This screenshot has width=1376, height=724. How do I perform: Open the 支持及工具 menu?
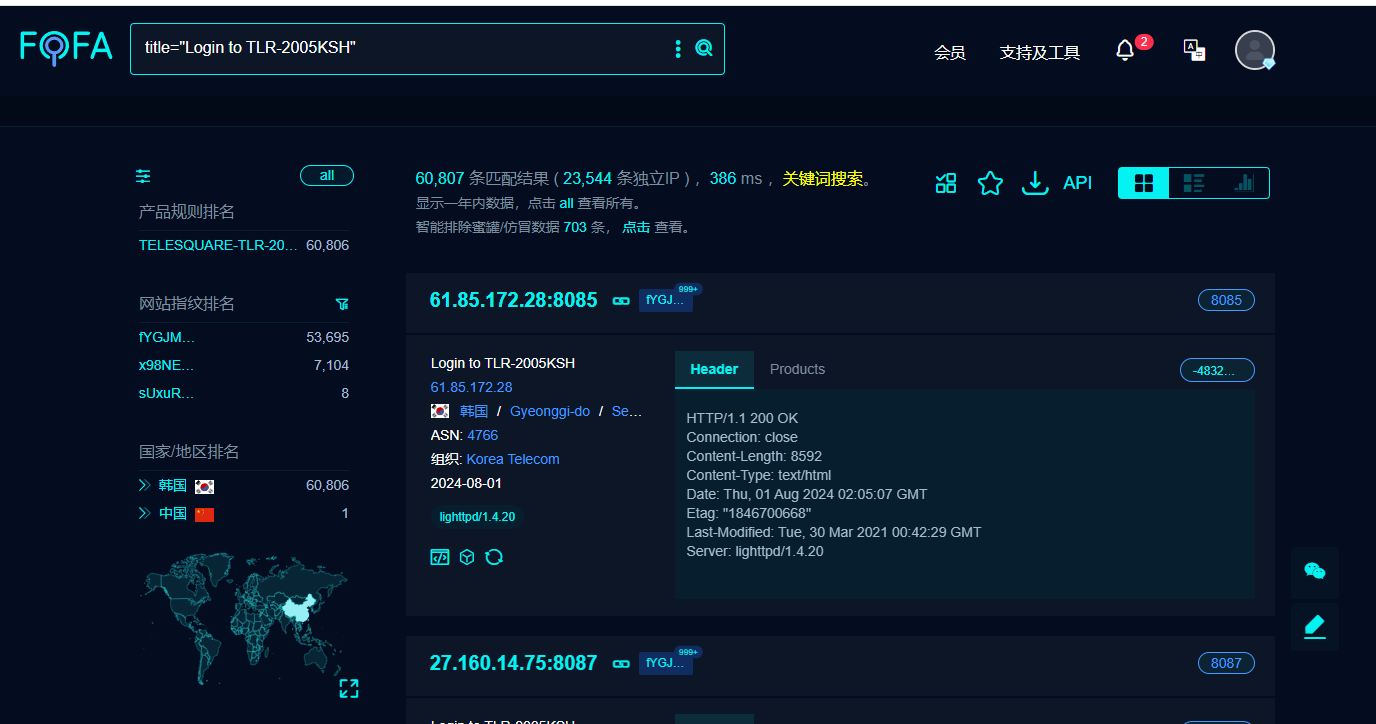(x=1040, y=53)
